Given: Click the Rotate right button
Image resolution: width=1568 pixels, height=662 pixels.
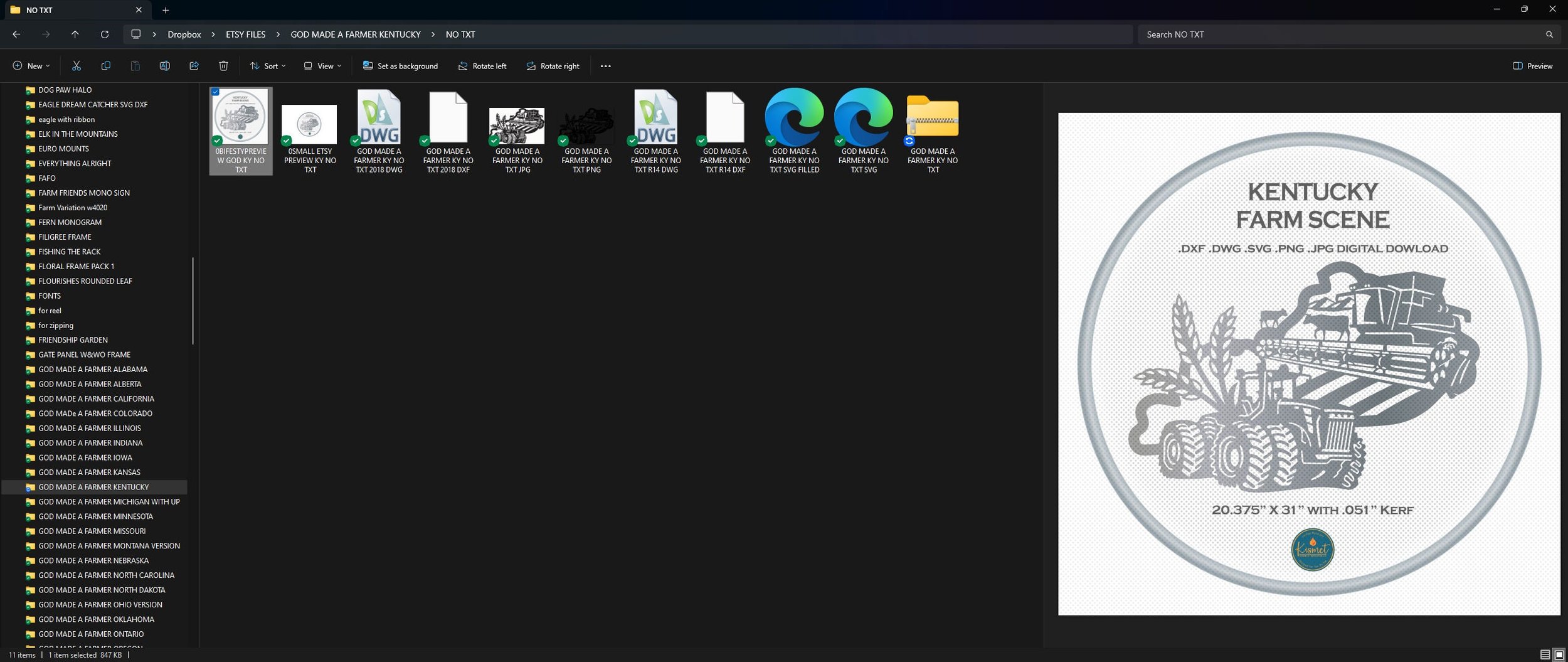Looking at the screenshot, I should pos(553,66).
